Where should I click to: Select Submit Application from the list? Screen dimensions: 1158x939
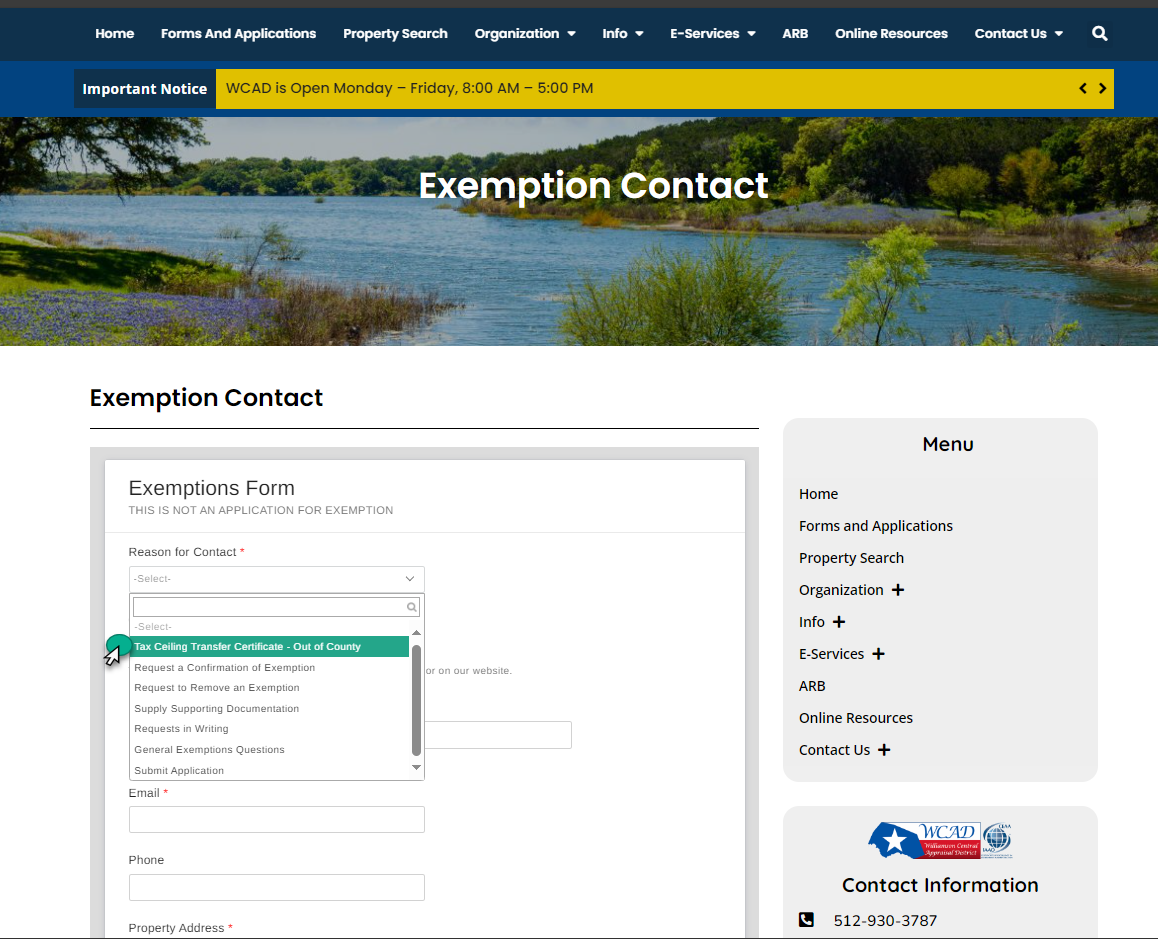[179, 771]
